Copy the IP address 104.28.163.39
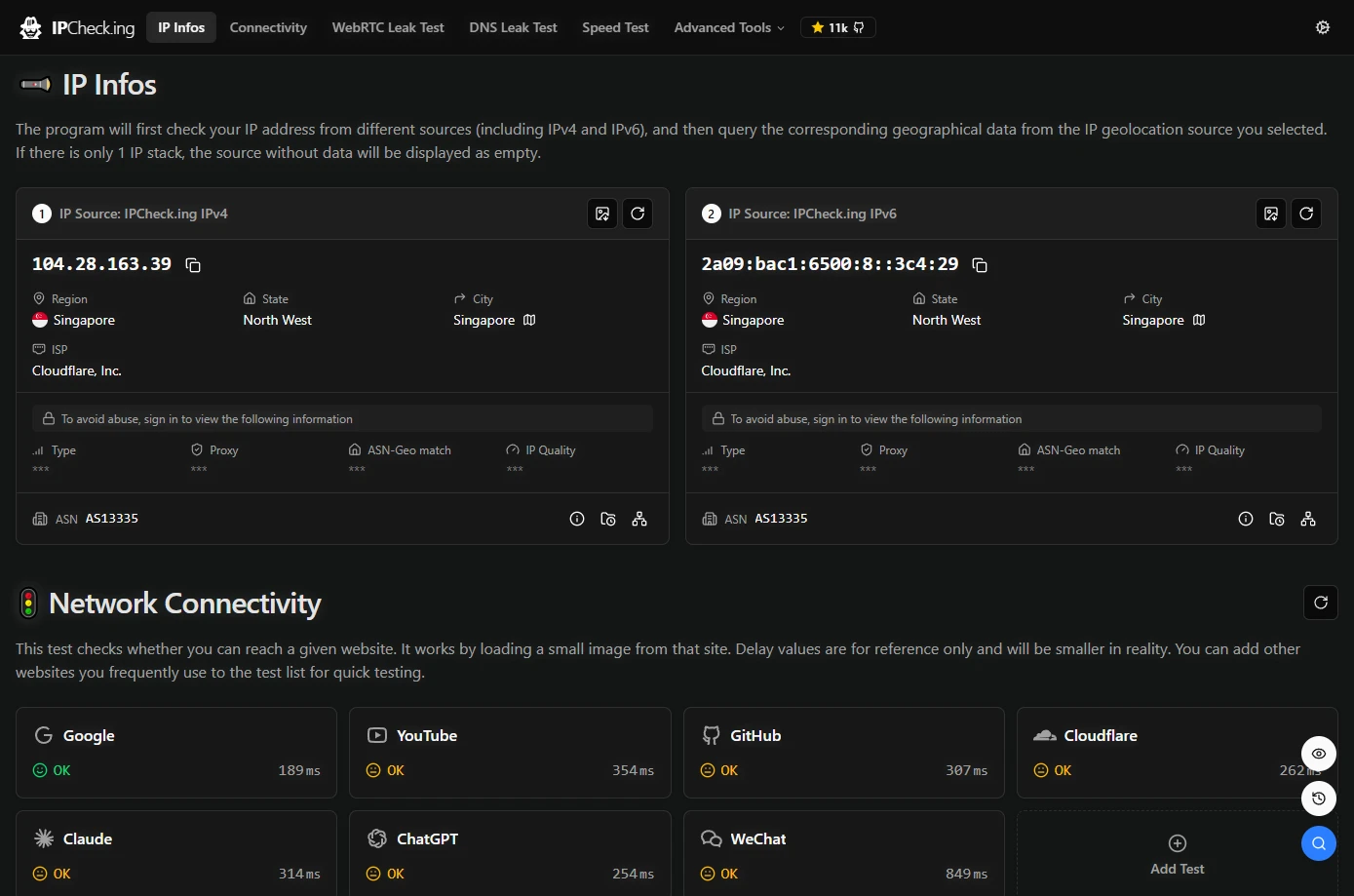 pyautogui.click(x=193, y=265)
